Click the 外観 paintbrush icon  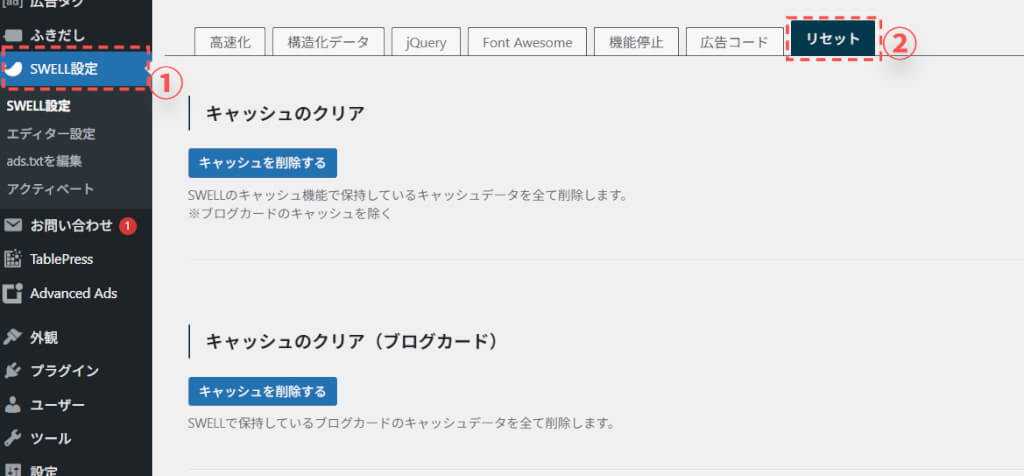pos(13,337)
